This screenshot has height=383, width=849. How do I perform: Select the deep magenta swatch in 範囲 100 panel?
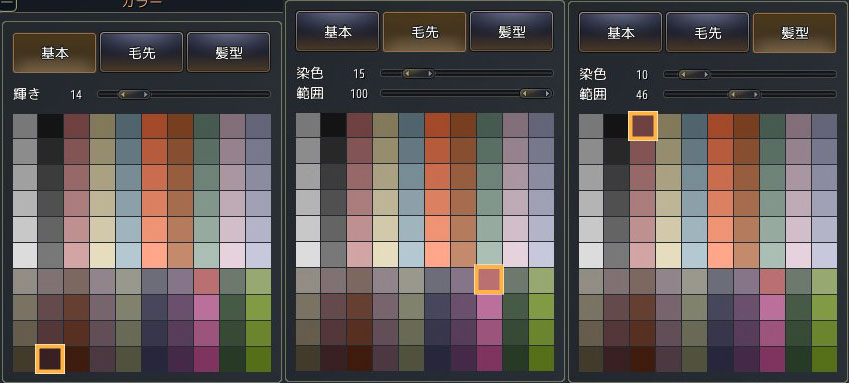click(489, 359)
